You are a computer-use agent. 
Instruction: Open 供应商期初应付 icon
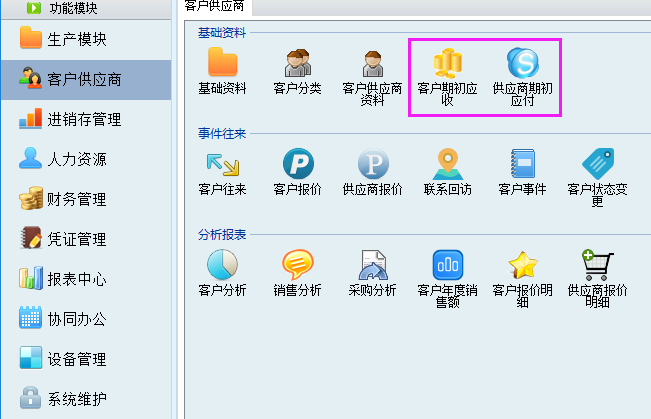click(x=522, y=63)
